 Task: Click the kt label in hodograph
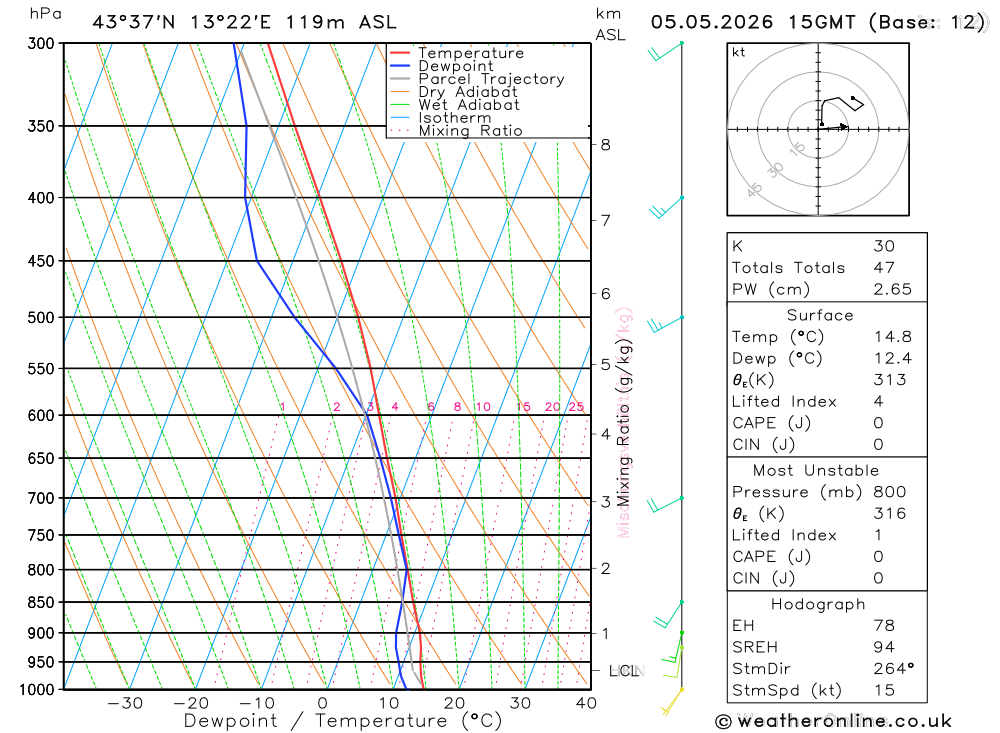(x=739, y=52)
